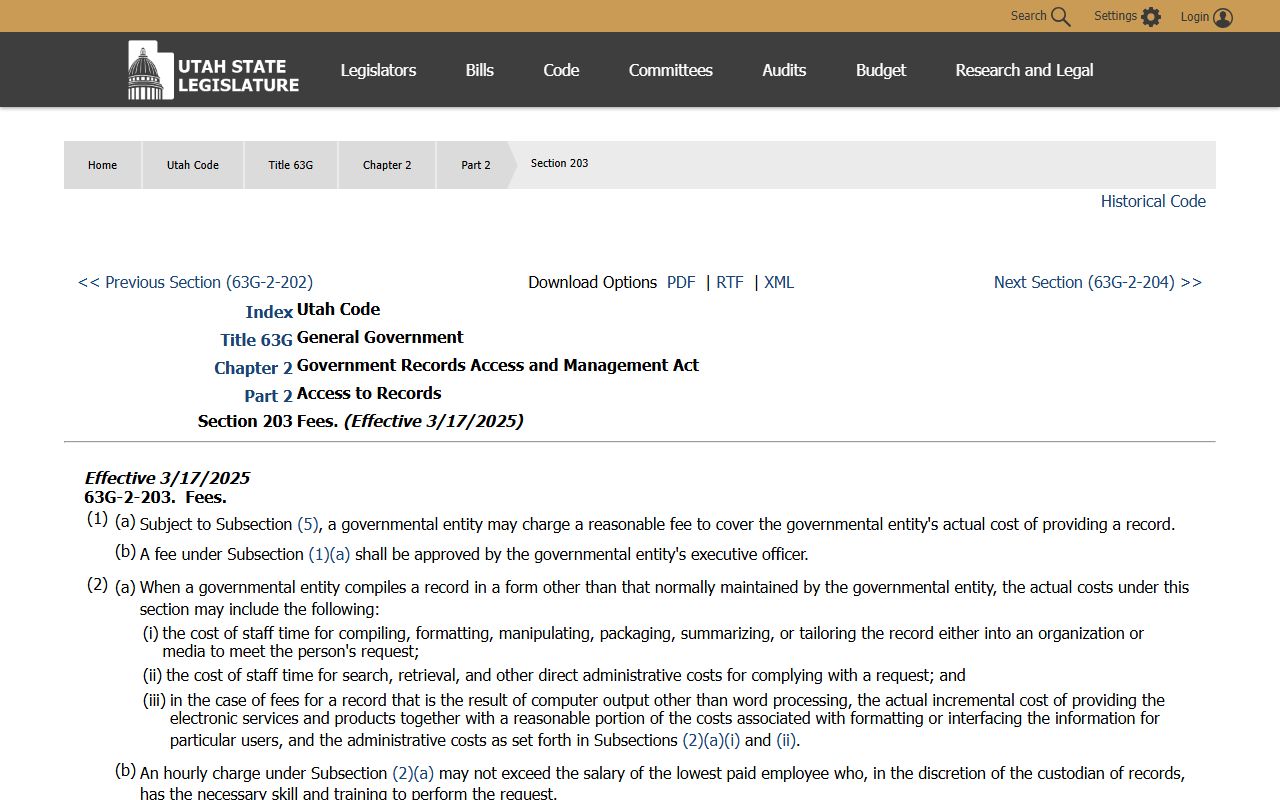This screenshot has width=1280, height=800.
Task: Open the Part 2 heading link
Action: point(268,396)
